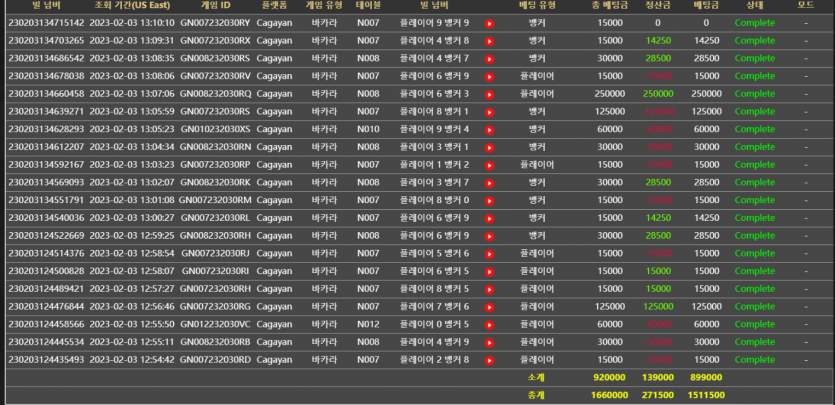The image size is (835, 405).
Task: Click the 베팅 유형 column header
Action: click(537, 5)
